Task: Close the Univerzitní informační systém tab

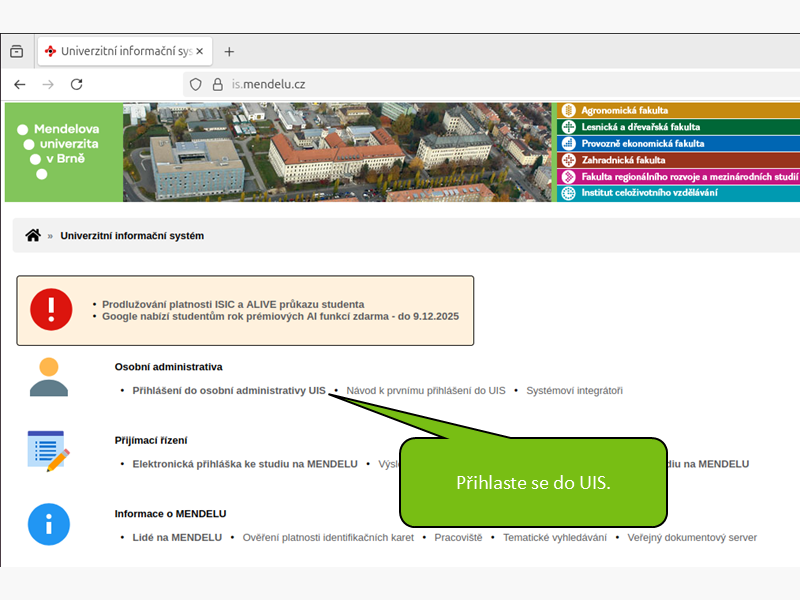Action: point(200,51)
